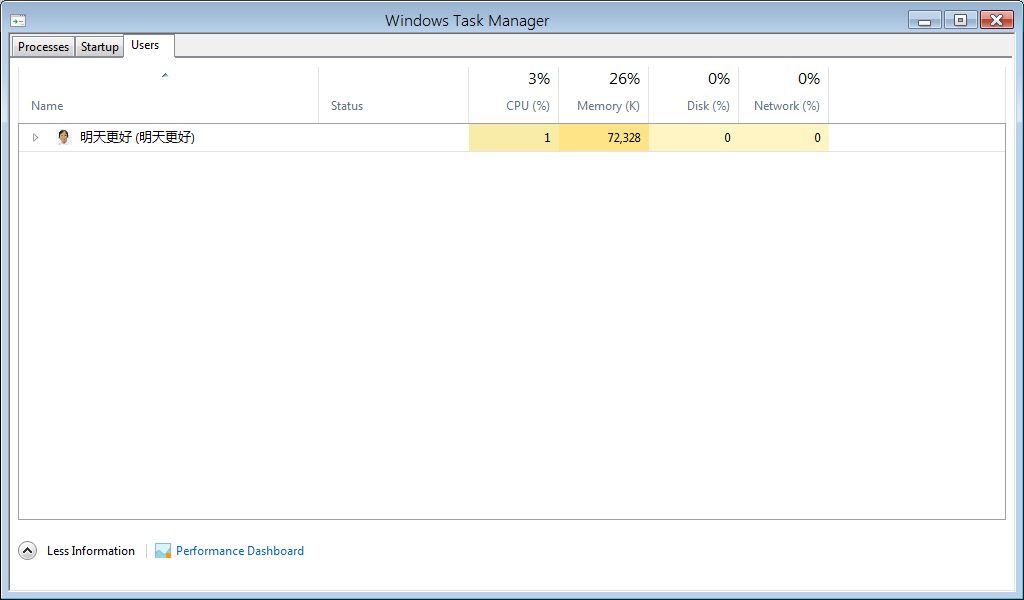Screen dimensions: 1024x600
Task: Click the Task Manager title bar icon
Action: (x=18, y=21)
